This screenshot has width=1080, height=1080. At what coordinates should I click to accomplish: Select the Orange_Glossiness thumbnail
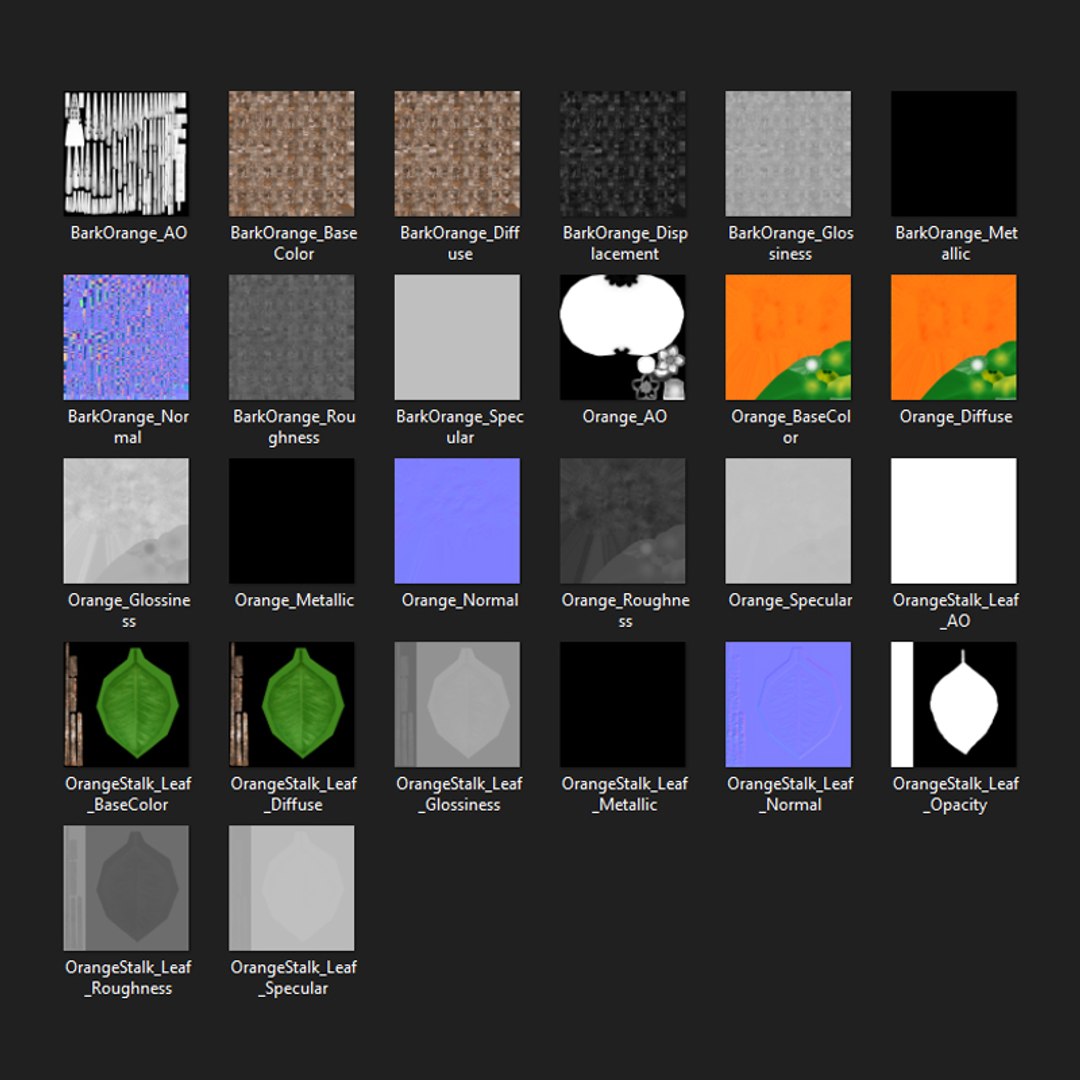[126, 521]
